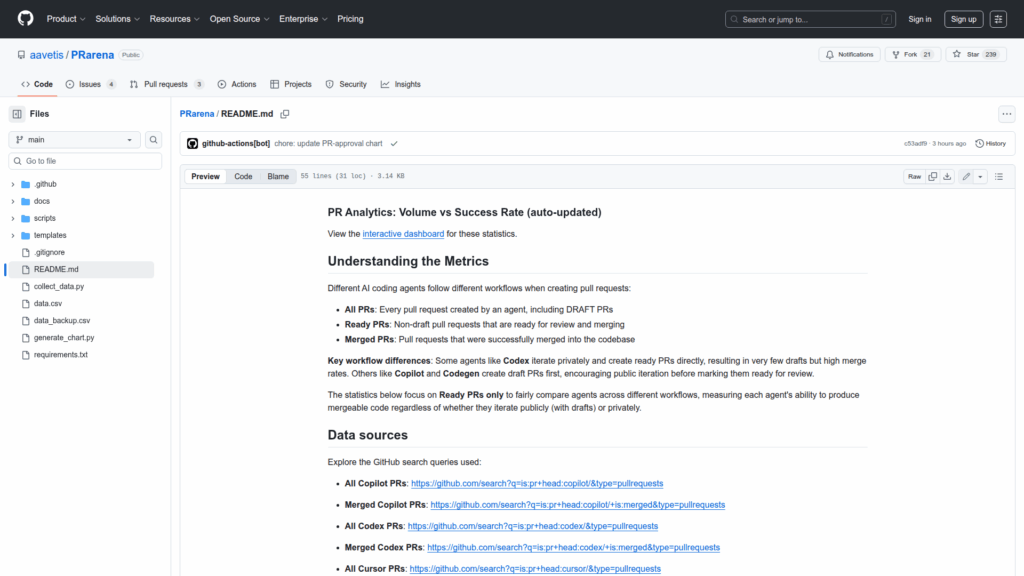Open Enterprise menu
Viewport: 1024px width, 576px height.
click(x=303, y=19)
